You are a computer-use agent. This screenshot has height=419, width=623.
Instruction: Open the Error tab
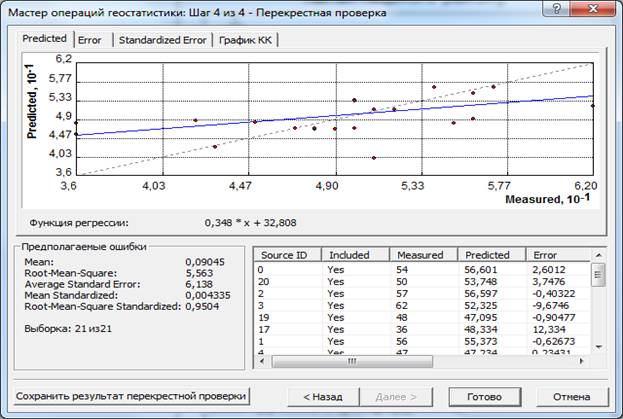pyautogui.click(x=90, y=40)
